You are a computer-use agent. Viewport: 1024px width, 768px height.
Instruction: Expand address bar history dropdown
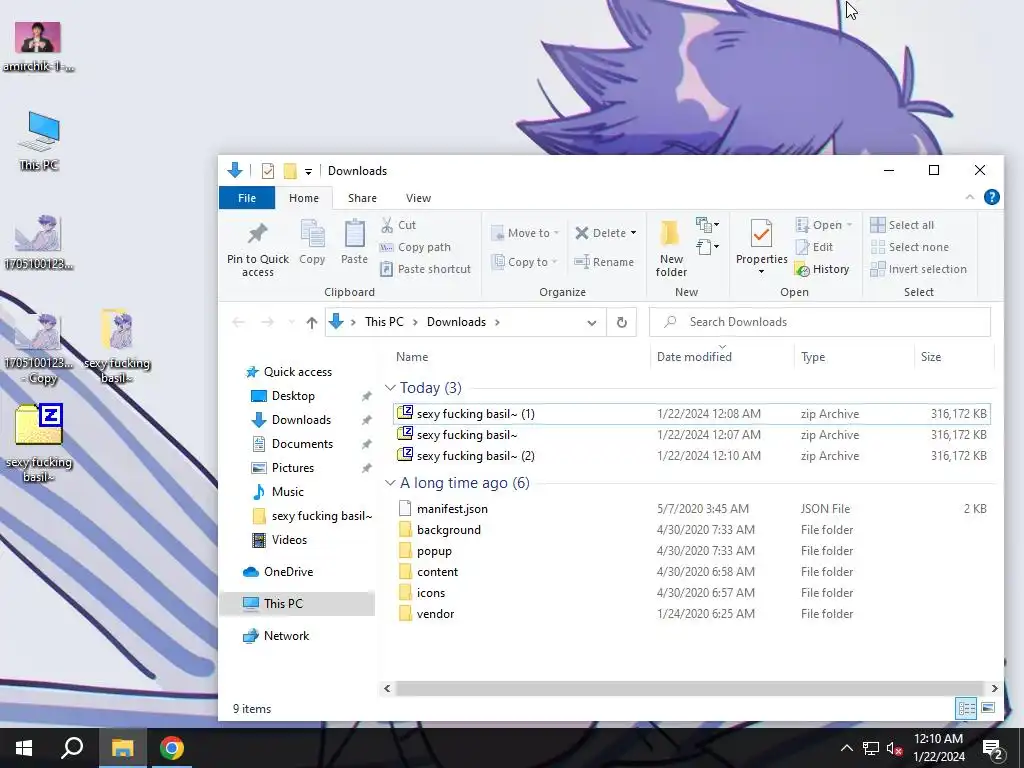(x=592, y=322)
